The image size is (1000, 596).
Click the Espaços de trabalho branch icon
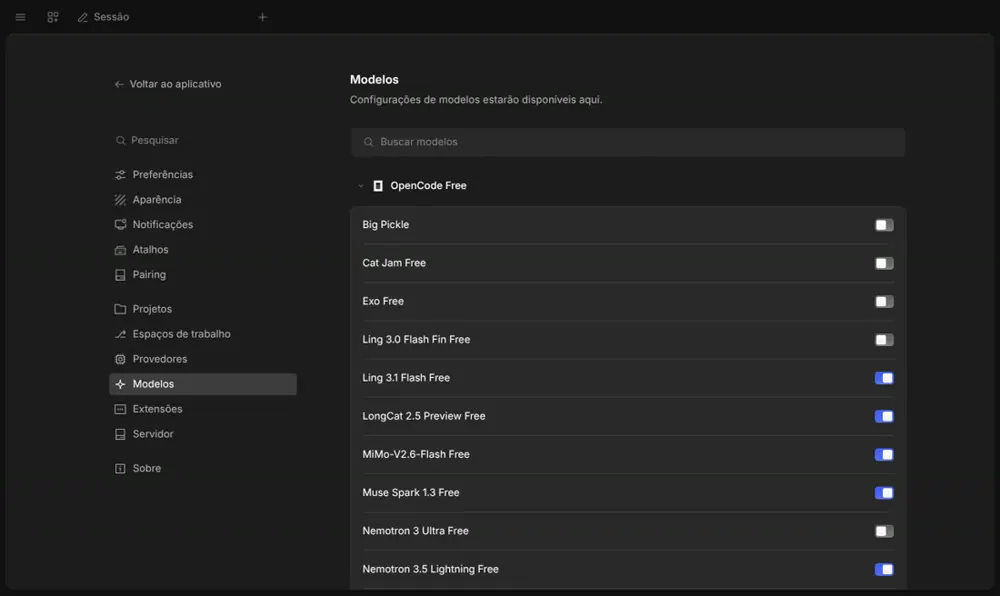(x=120, y=334)
